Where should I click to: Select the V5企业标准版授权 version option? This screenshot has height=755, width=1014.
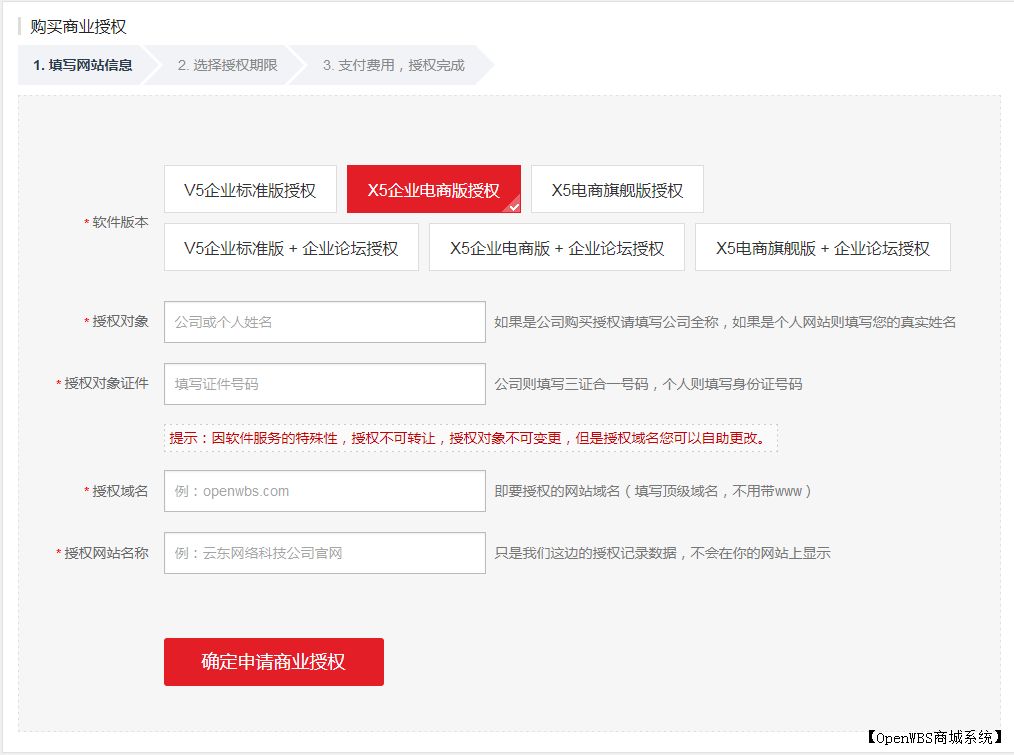pyautogui.click(x=250, y=188)
